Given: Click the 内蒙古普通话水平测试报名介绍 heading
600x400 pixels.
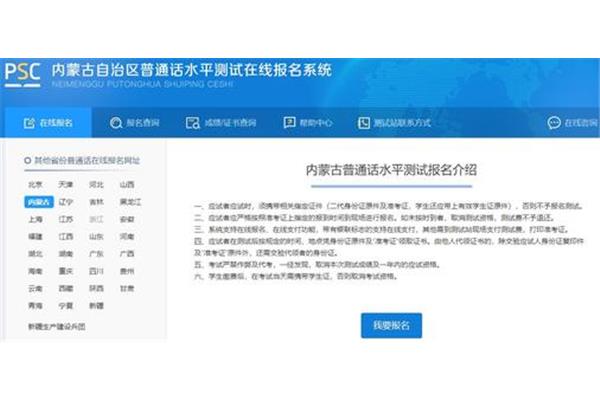Looking at the screenshot, I should (391, 170).
